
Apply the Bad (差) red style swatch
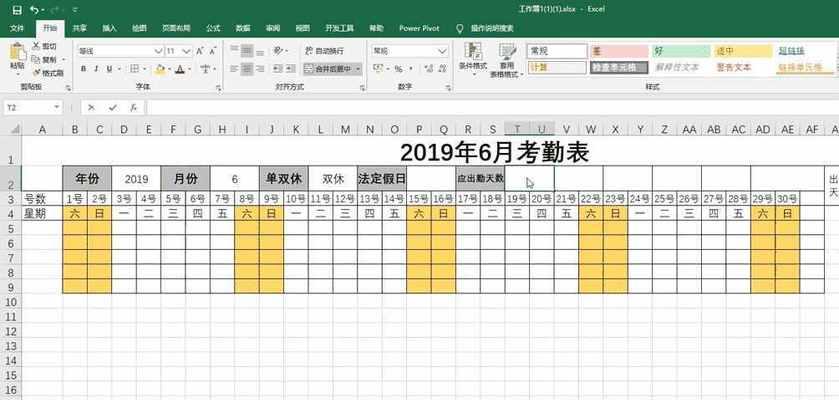click(x=619, y=51)
